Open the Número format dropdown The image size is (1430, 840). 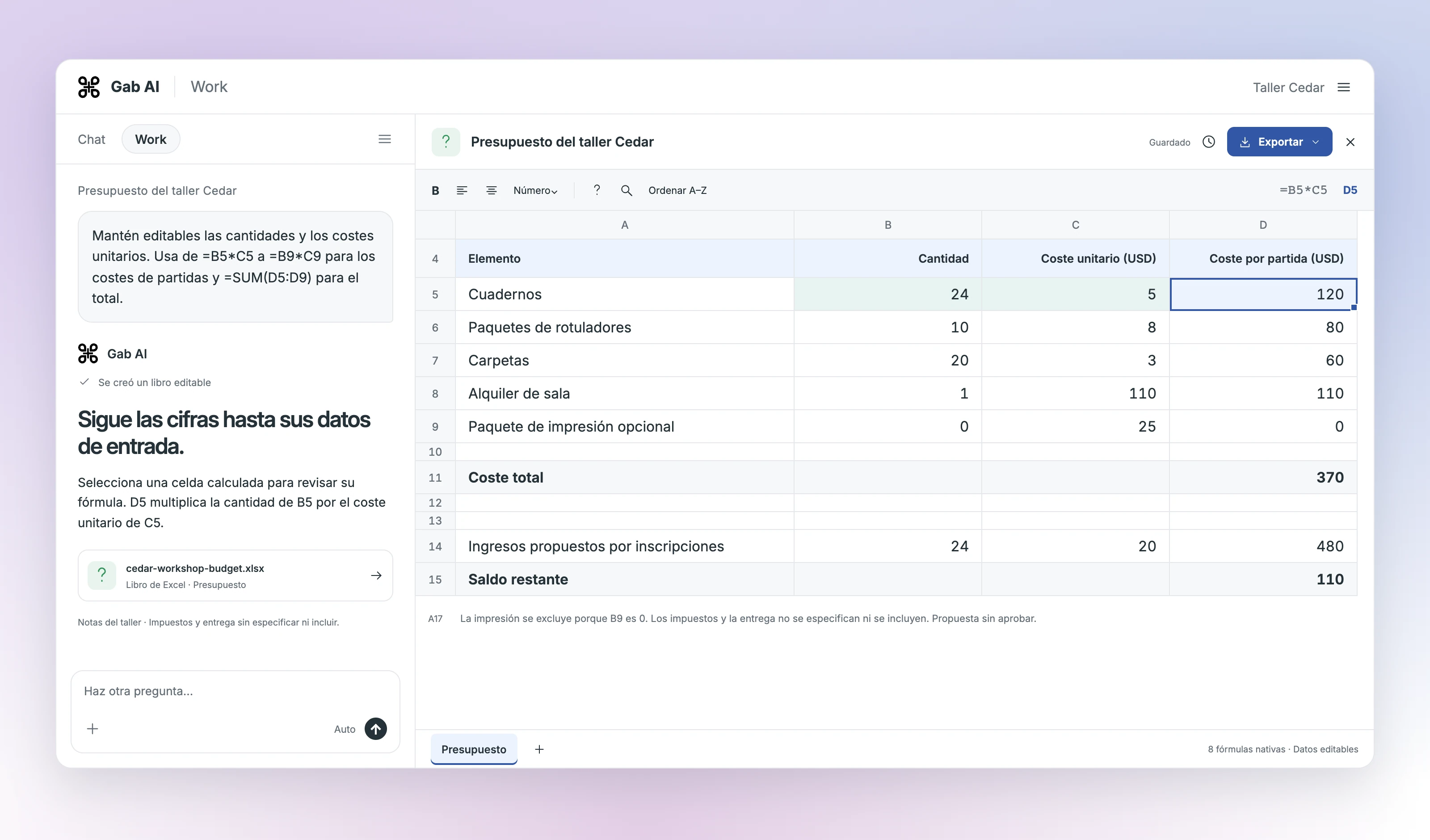click(535, 191)
